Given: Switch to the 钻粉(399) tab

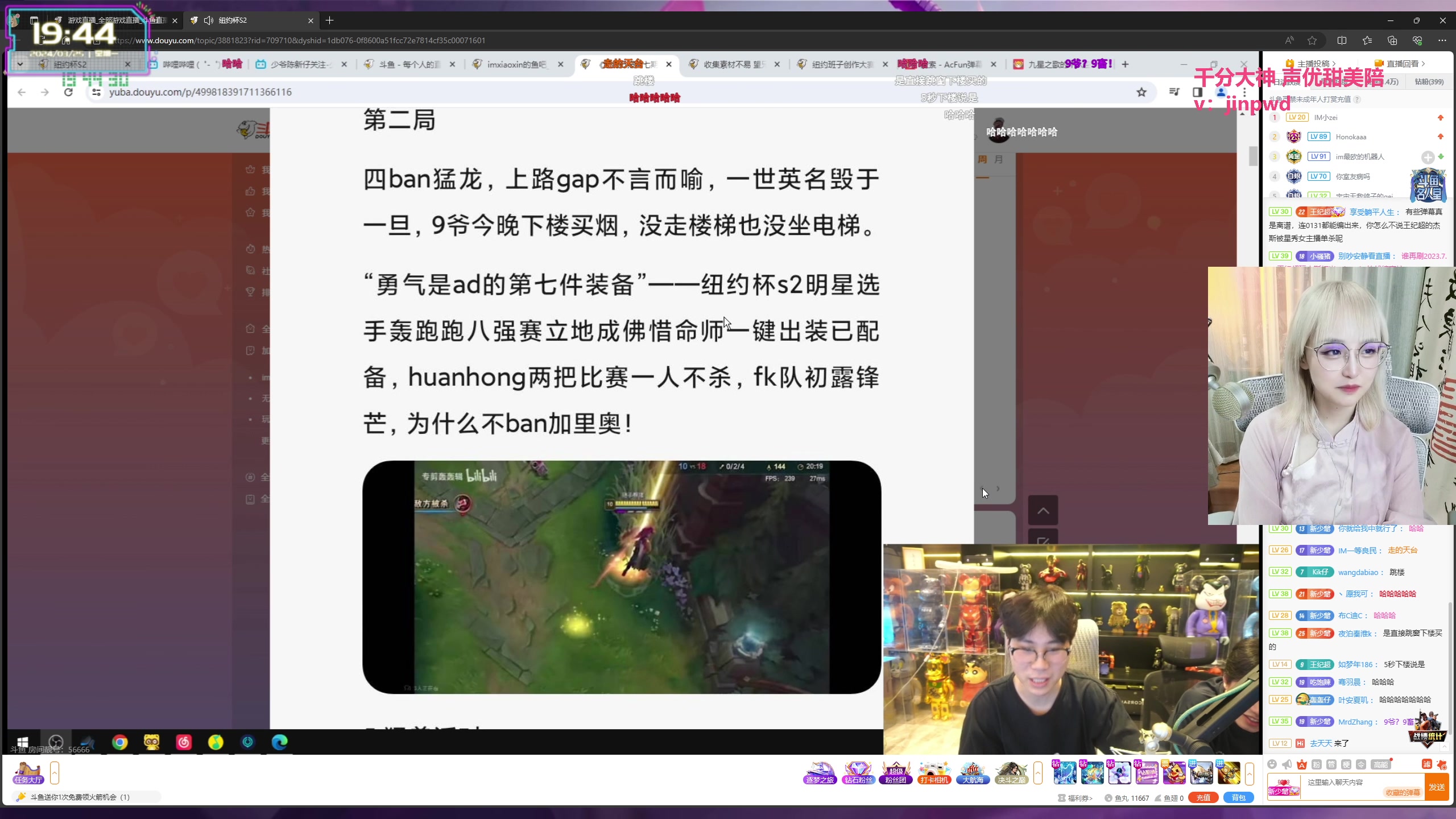Looking at the screenshot, I should click(x=1429, y=82).
